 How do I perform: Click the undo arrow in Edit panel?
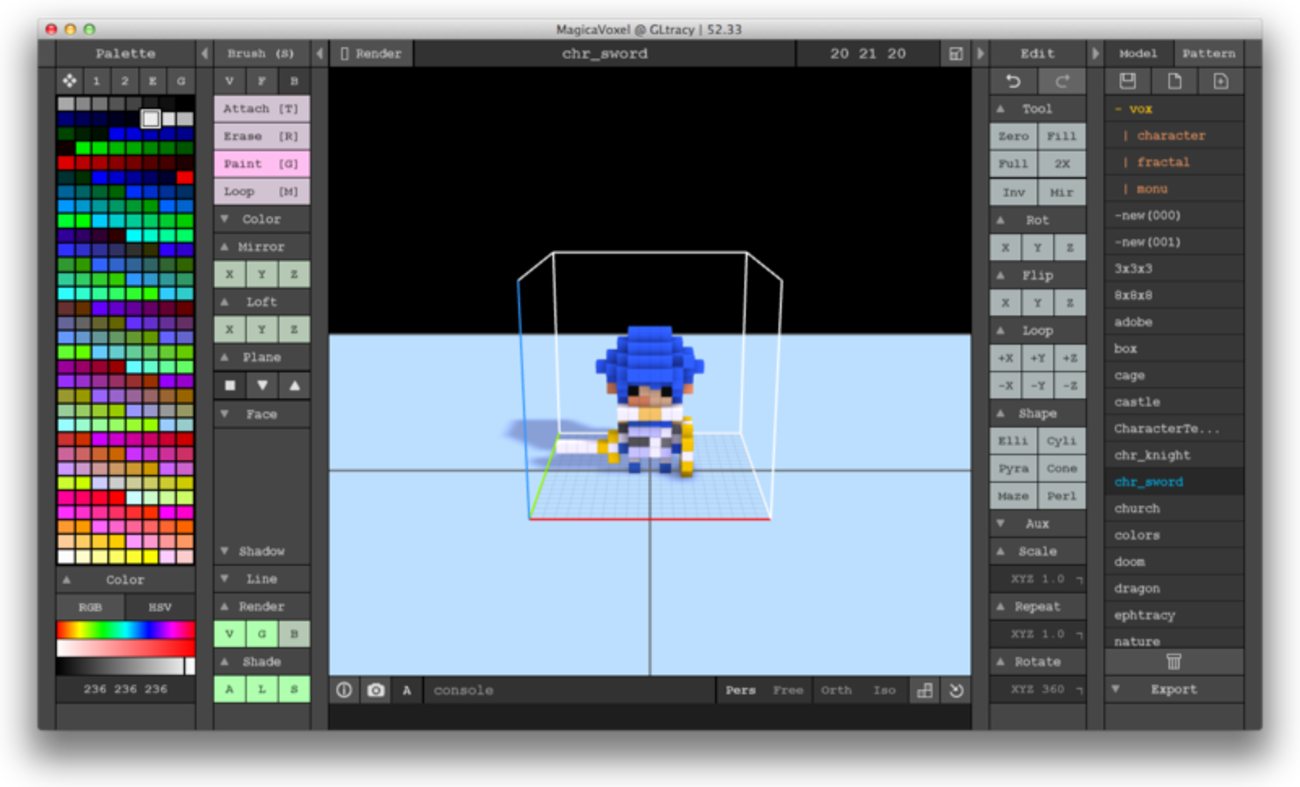pyautogui.click(x=1013, y=82)
